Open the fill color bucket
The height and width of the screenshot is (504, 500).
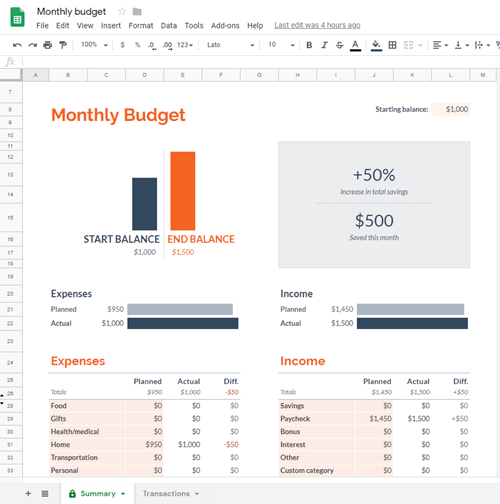pos(376,45)
